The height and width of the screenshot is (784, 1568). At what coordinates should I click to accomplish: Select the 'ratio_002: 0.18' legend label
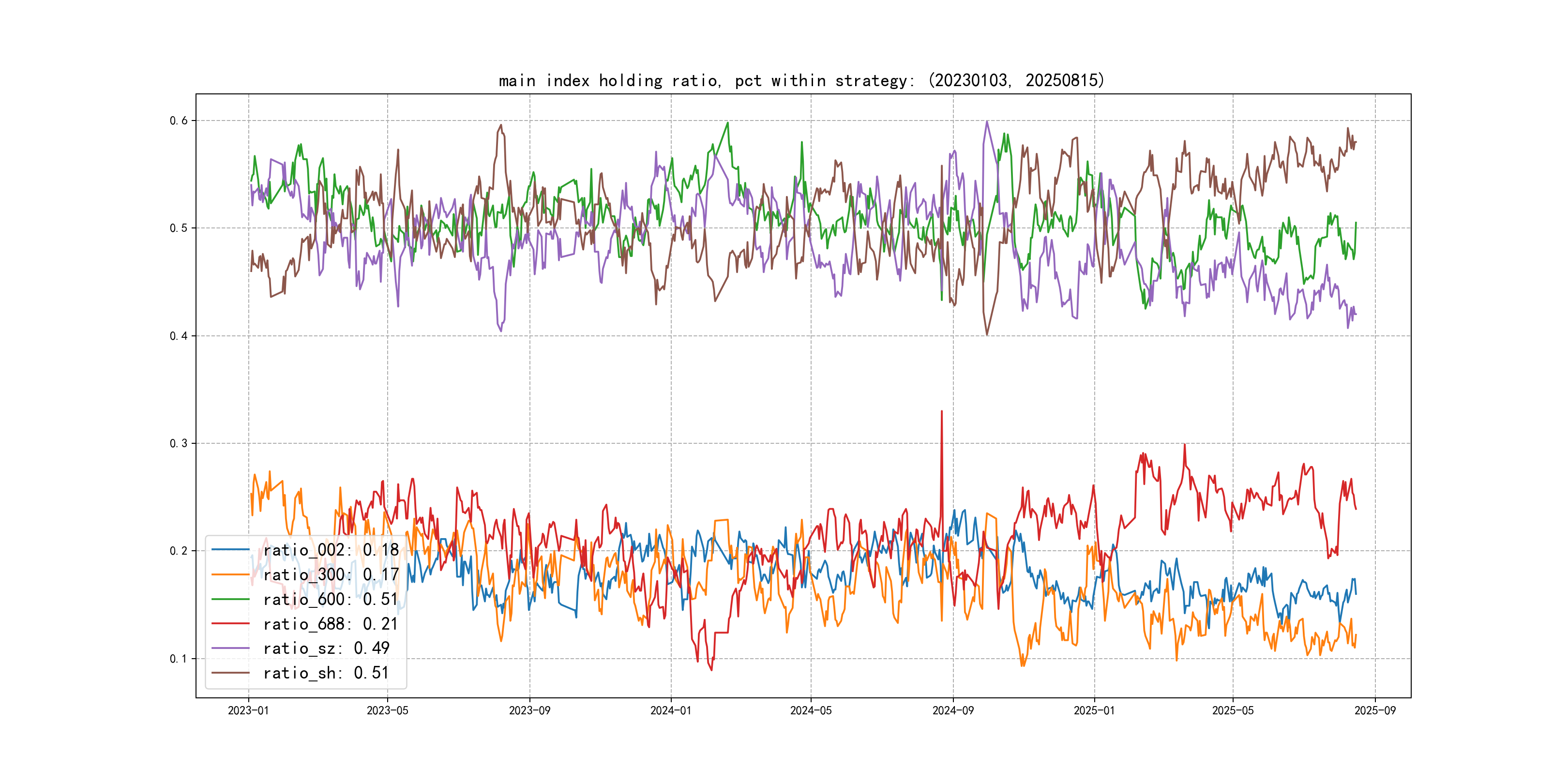pyautogui.click(x=331, y=550)
